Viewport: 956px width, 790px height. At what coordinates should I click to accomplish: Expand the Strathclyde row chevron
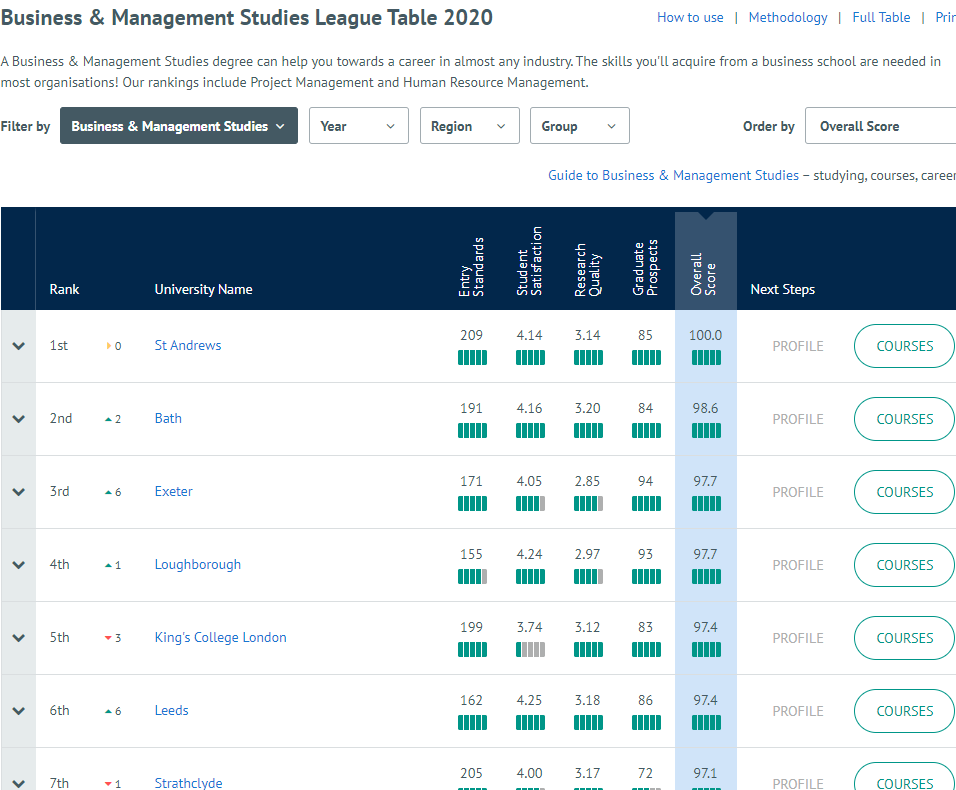18,783
